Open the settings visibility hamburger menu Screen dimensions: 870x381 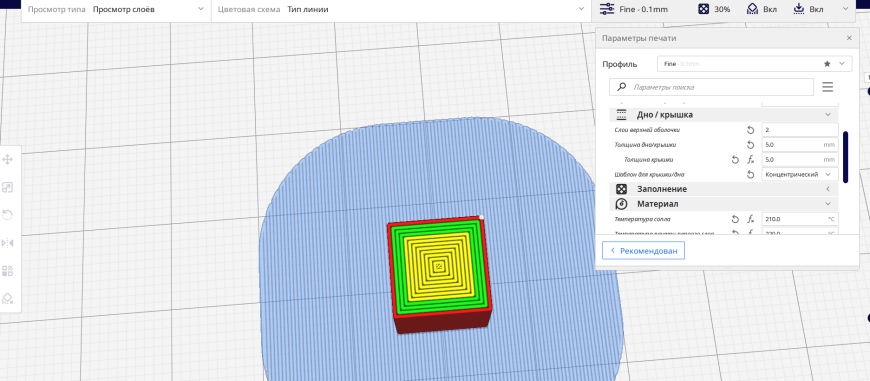828,87
